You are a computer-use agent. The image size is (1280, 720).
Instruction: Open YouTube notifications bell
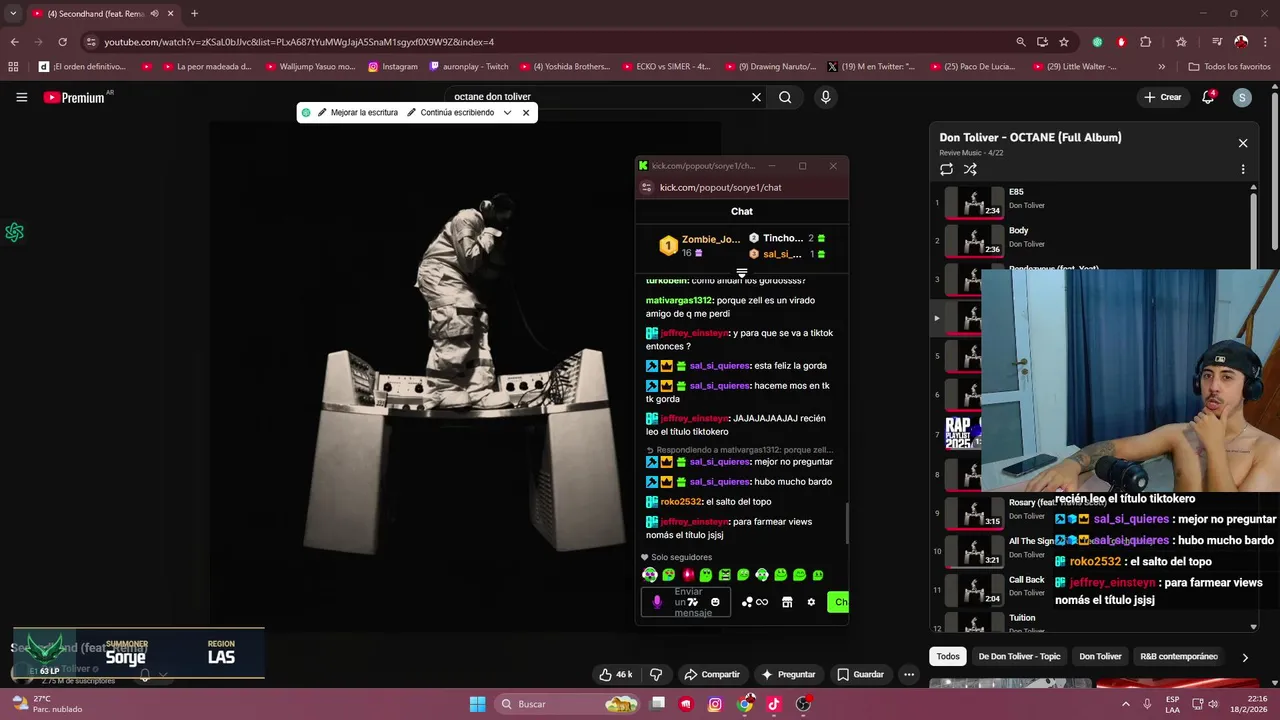1208,97
